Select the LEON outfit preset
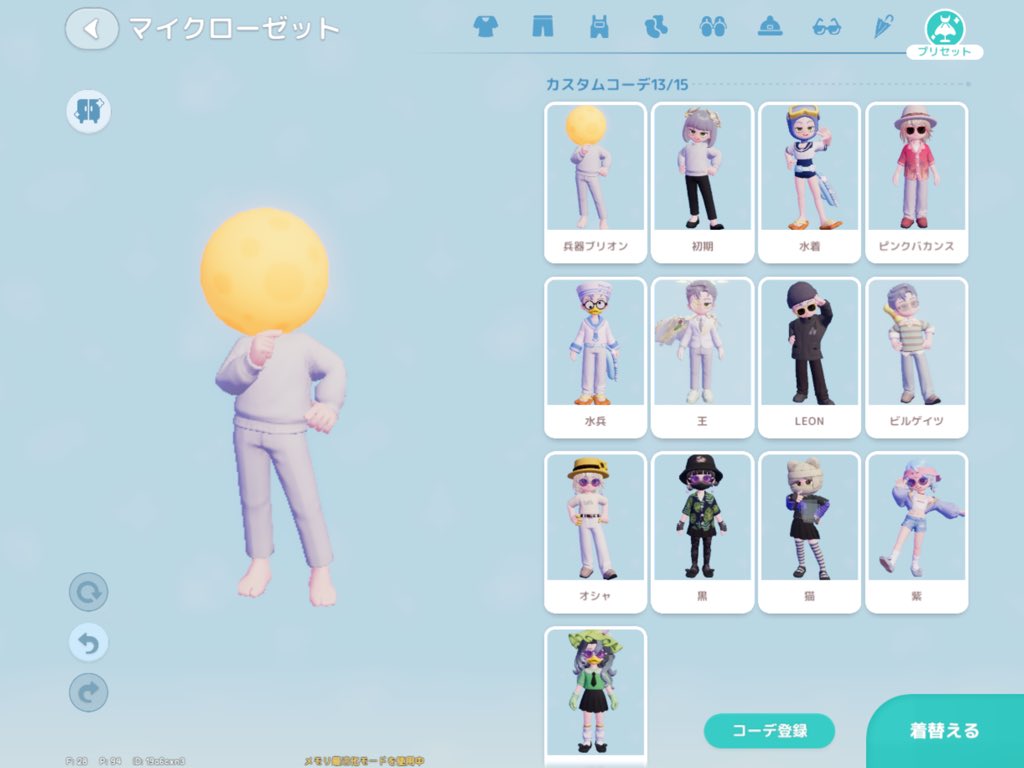Image resolution: width=1024 pixels, height=768 pixels. point(810,358)
